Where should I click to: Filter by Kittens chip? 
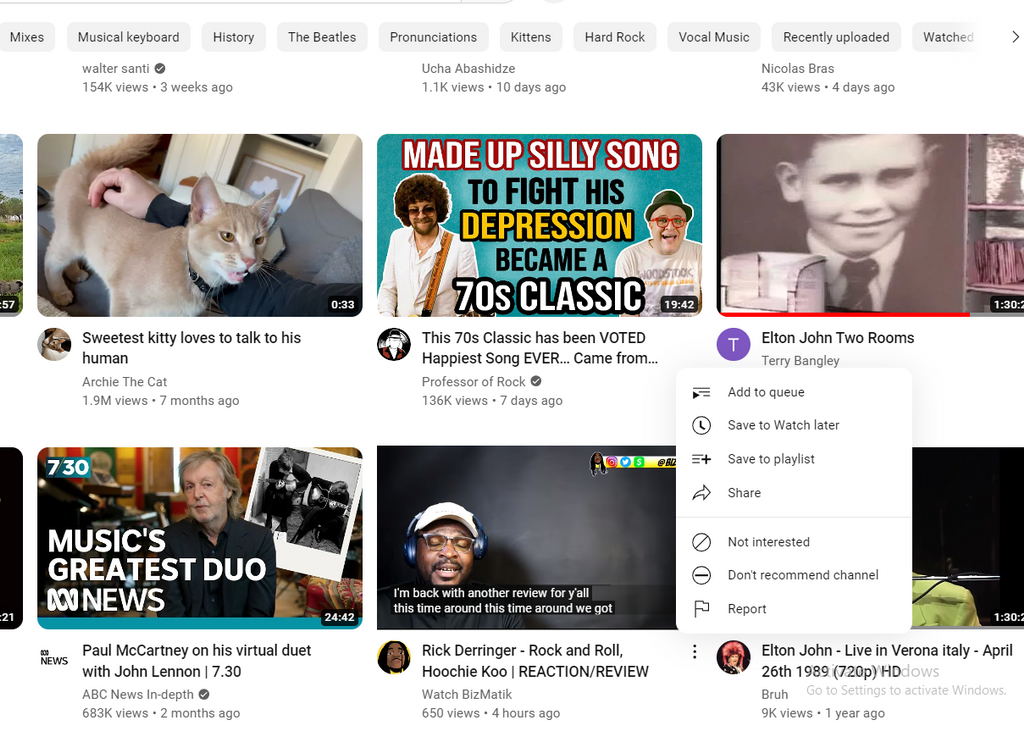(x=531, y=37)
